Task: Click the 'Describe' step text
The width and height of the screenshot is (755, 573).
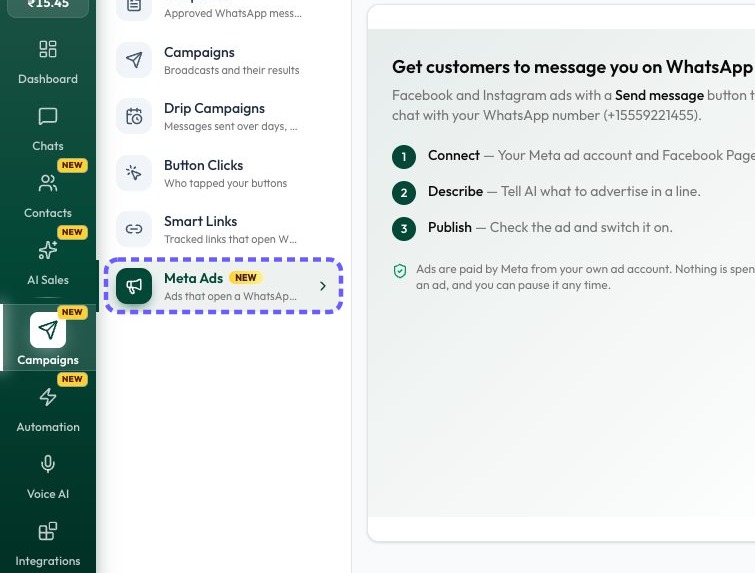Action: coord(455,191)
